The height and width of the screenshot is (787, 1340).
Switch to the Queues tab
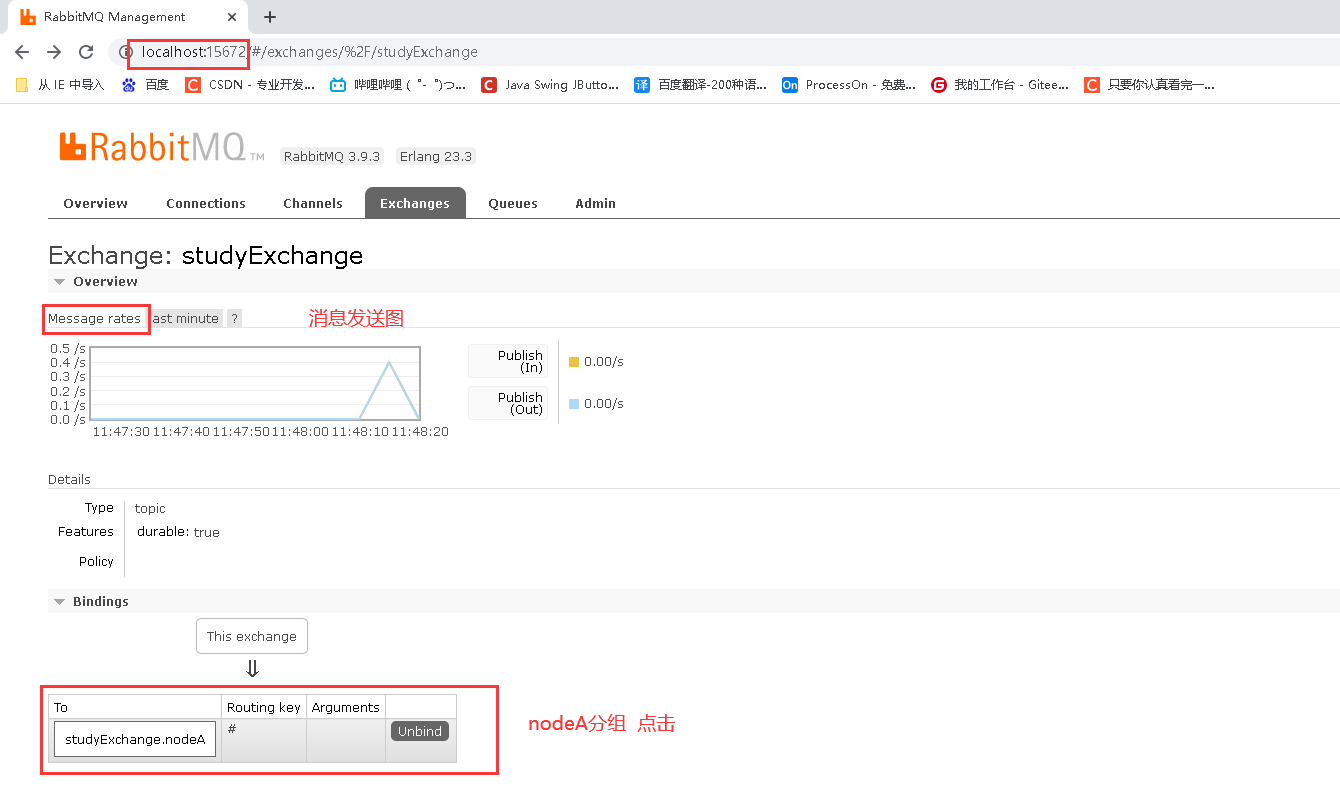coord(513,203)
